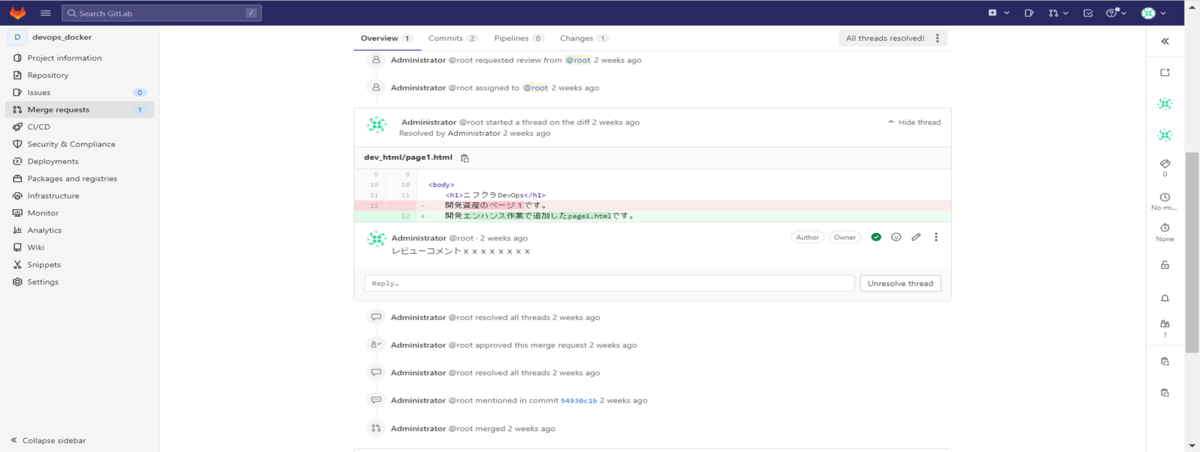Click the Owner badge on the comment
Viewport: 1200px width, 452px height.
tap(845, 237)
